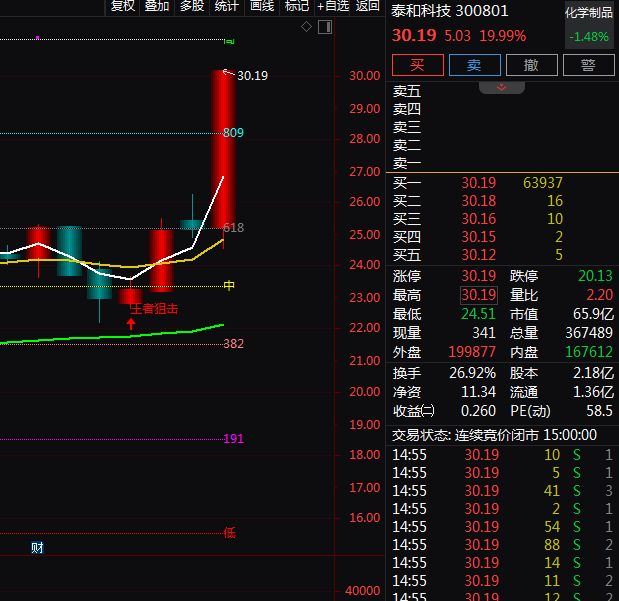Activate the 画线 drawing tool
Screen dimensions: 619x601
(262, 6)
